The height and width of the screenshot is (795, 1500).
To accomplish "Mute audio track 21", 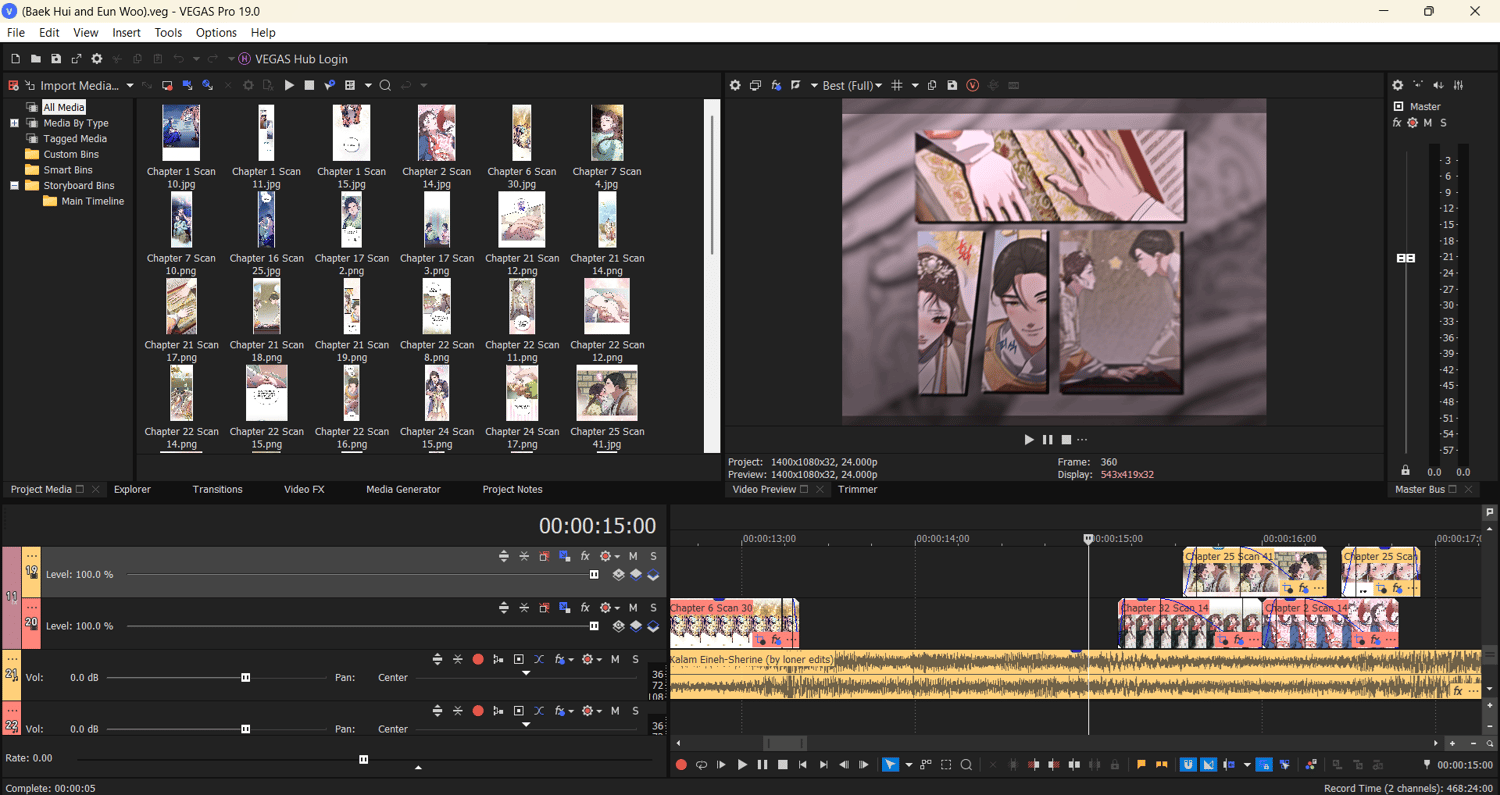I will (x=615, y=659).
